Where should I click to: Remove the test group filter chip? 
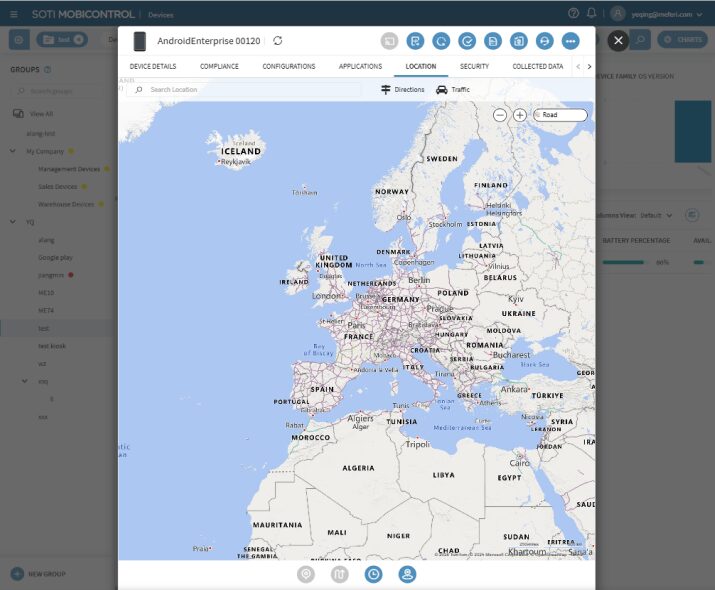[78, 40]
